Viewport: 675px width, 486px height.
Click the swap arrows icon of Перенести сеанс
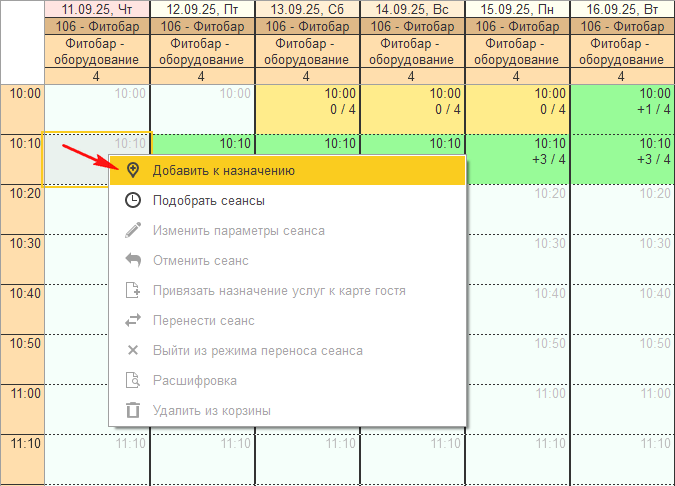(x=133, y=321)
